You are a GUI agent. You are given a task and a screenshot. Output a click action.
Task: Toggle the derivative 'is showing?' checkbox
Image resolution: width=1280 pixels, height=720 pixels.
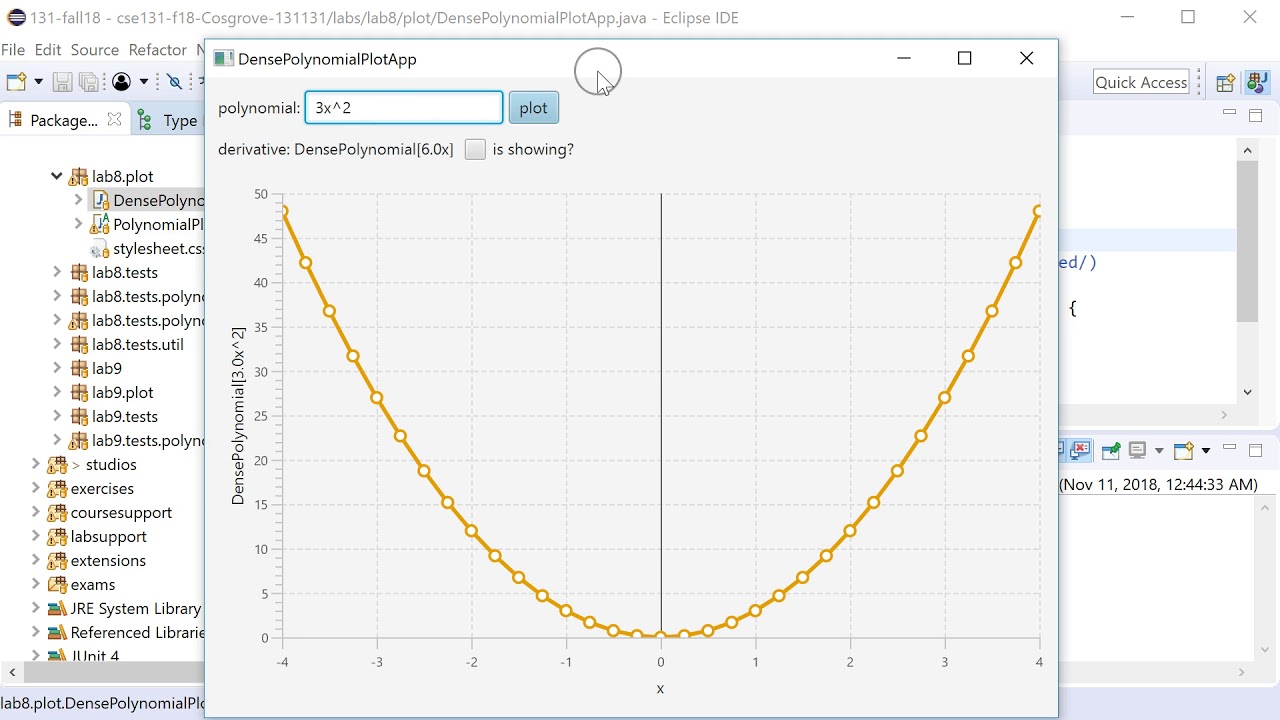475,149
